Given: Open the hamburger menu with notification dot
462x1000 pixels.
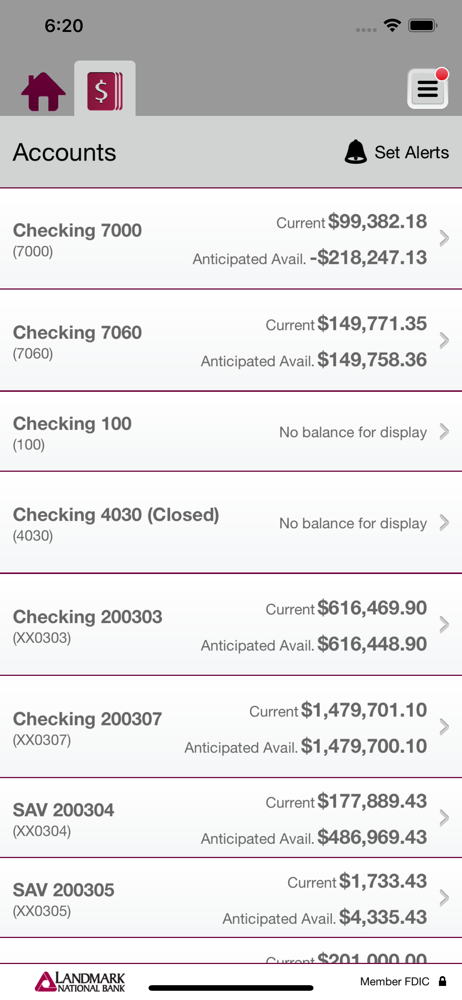Looking at the screenshot, I should 428,89.
